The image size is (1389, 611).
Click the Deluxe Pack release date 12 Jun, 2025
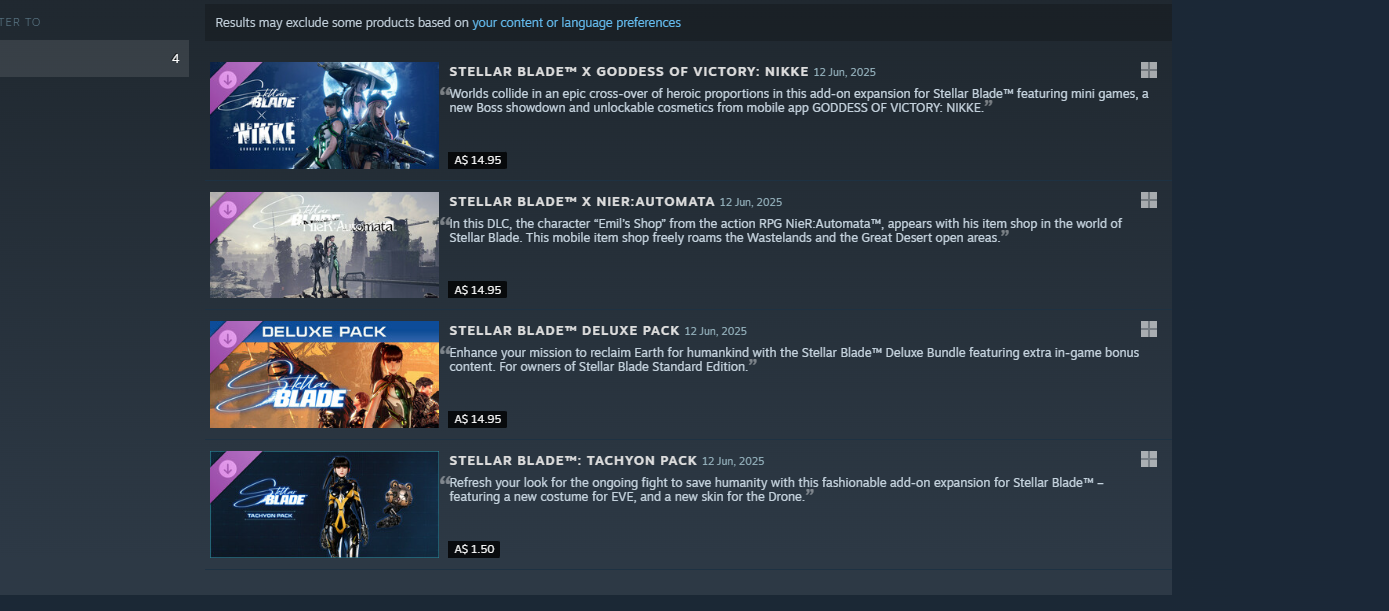[x=716, y=331]
